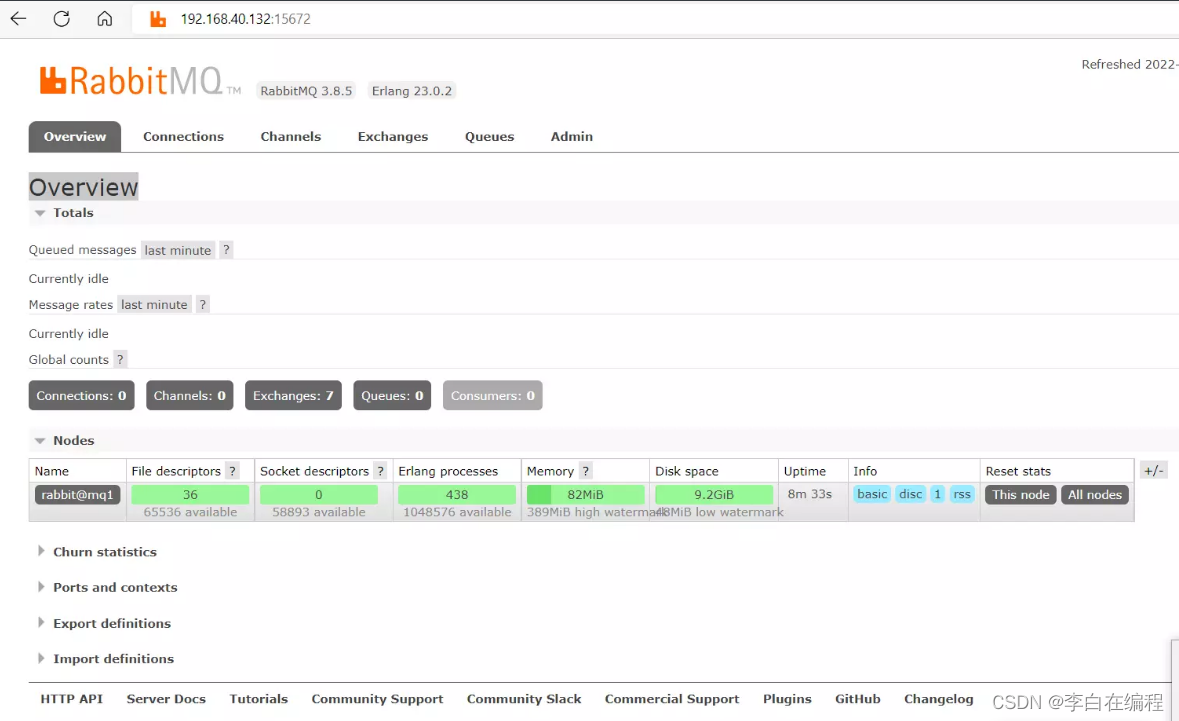
Task: Click RabbitMQ 3.8.5 version label
Action: coord(306,91)
